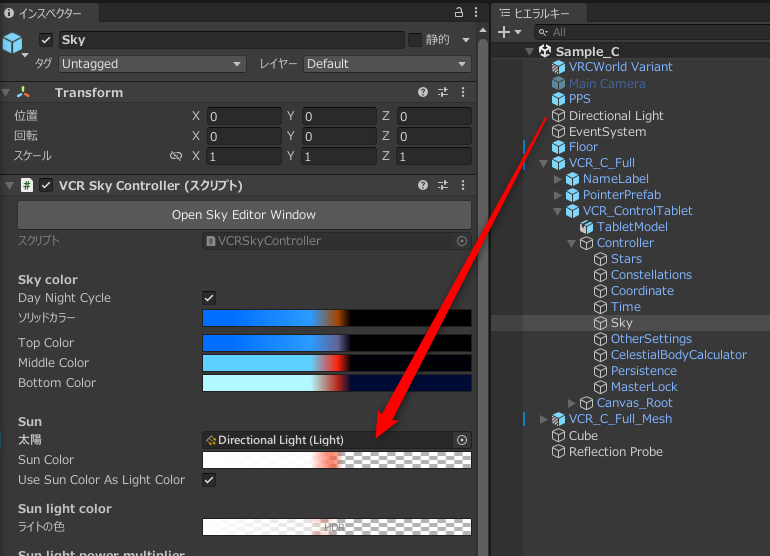
Task: Click the VCRSkyController script object picker
Action: click(462, 241)
